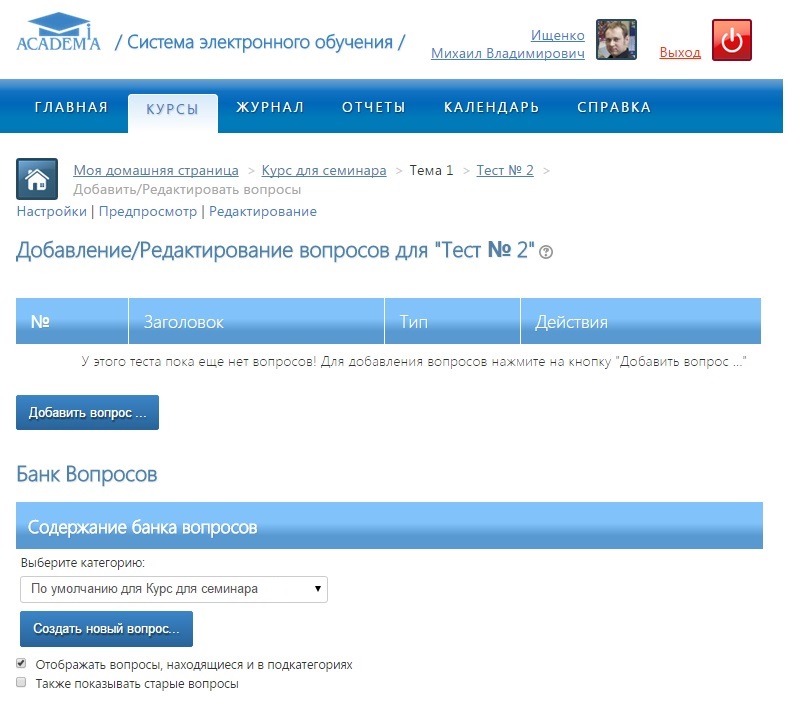Open the user profile avatar photo
Viewport: 796px width, 702px height.
(x=616, y=40)
